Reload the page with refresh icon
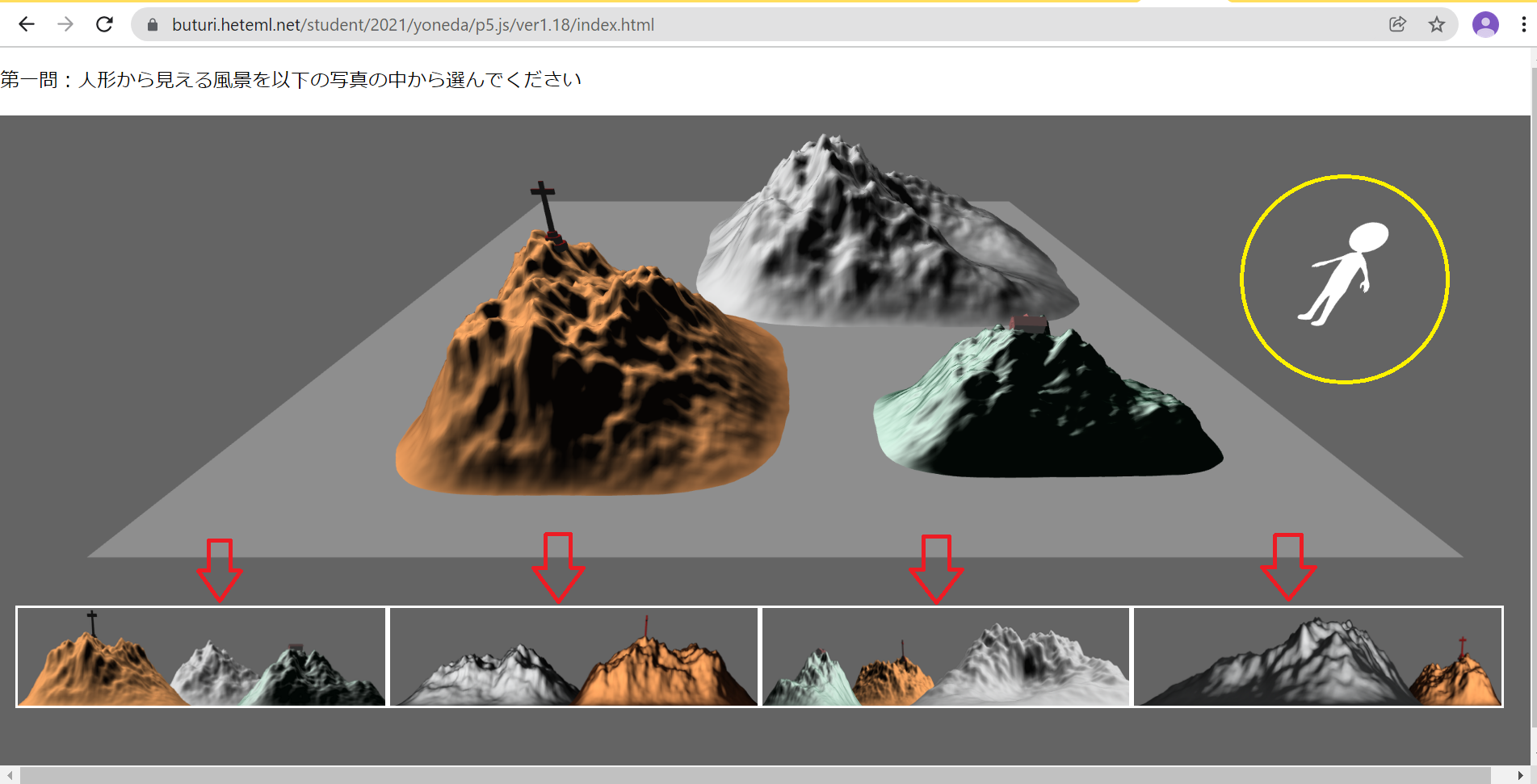1537x784 pixels. 104,24
